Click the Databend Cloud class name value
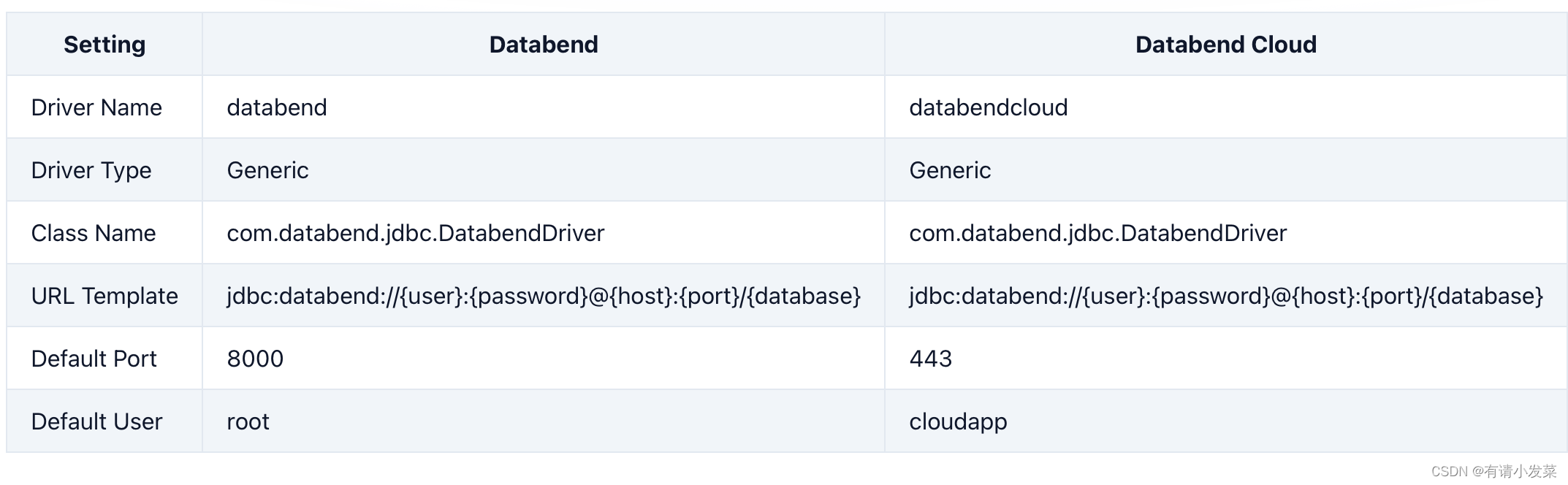 pos(1097,233)
